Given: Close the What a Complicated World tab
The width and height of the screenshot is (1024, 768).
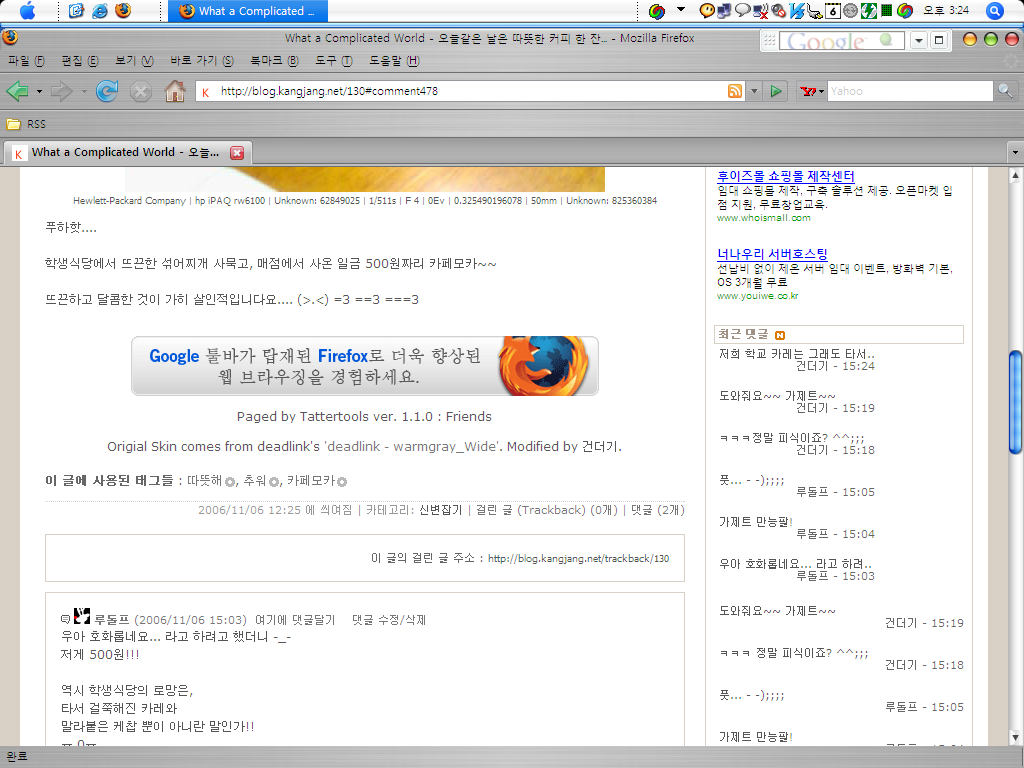Looking at the screenshot, I should pyautogui.click(x=237, y=153).
